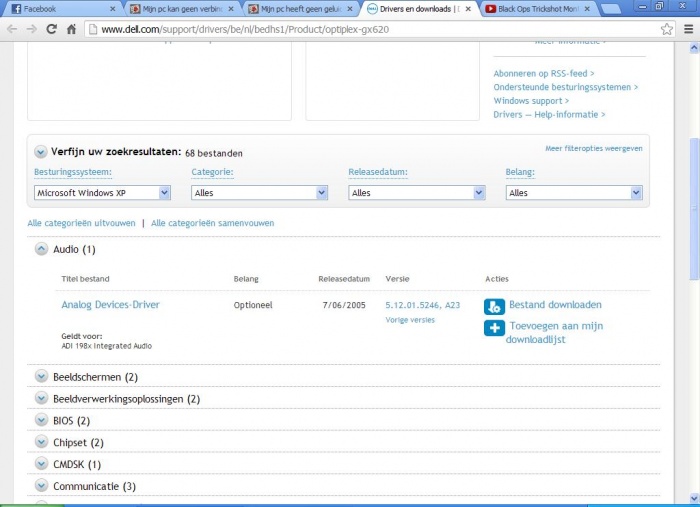
Task: Open the Categorie dropdown
Action: click(x=259, y=193)
